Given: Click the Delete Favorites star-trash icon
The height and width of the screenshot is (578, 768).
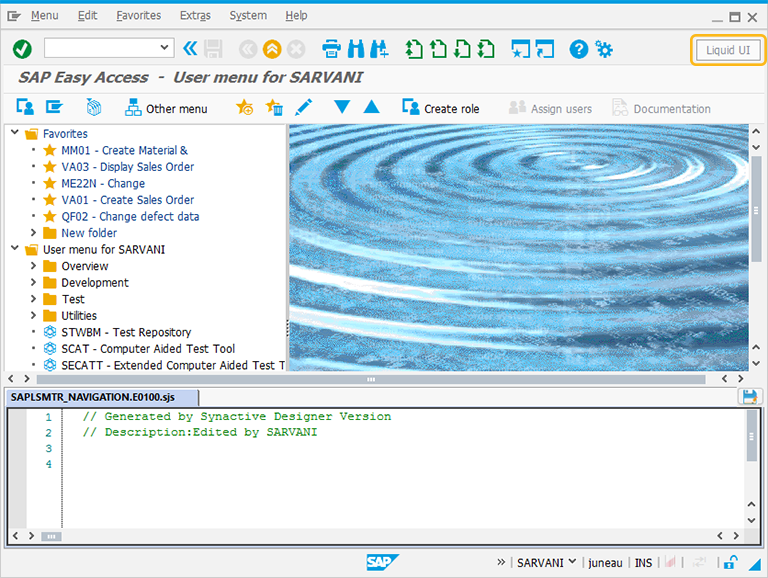Looking at the screenshot, I should point(274,107).
